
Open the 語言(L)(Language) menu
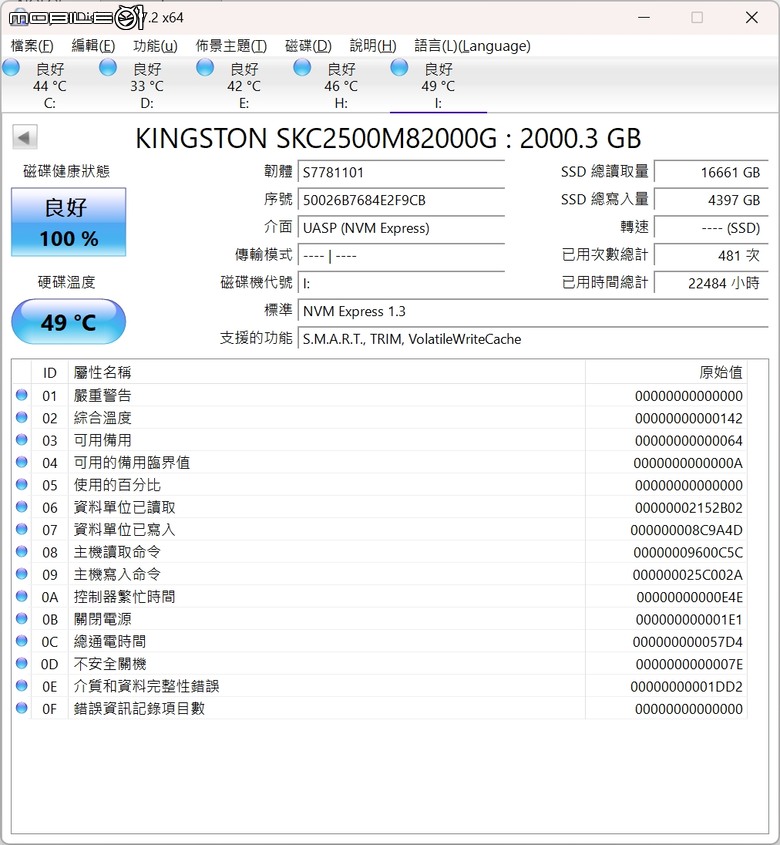pyautogui.click(x=472, y=46)
